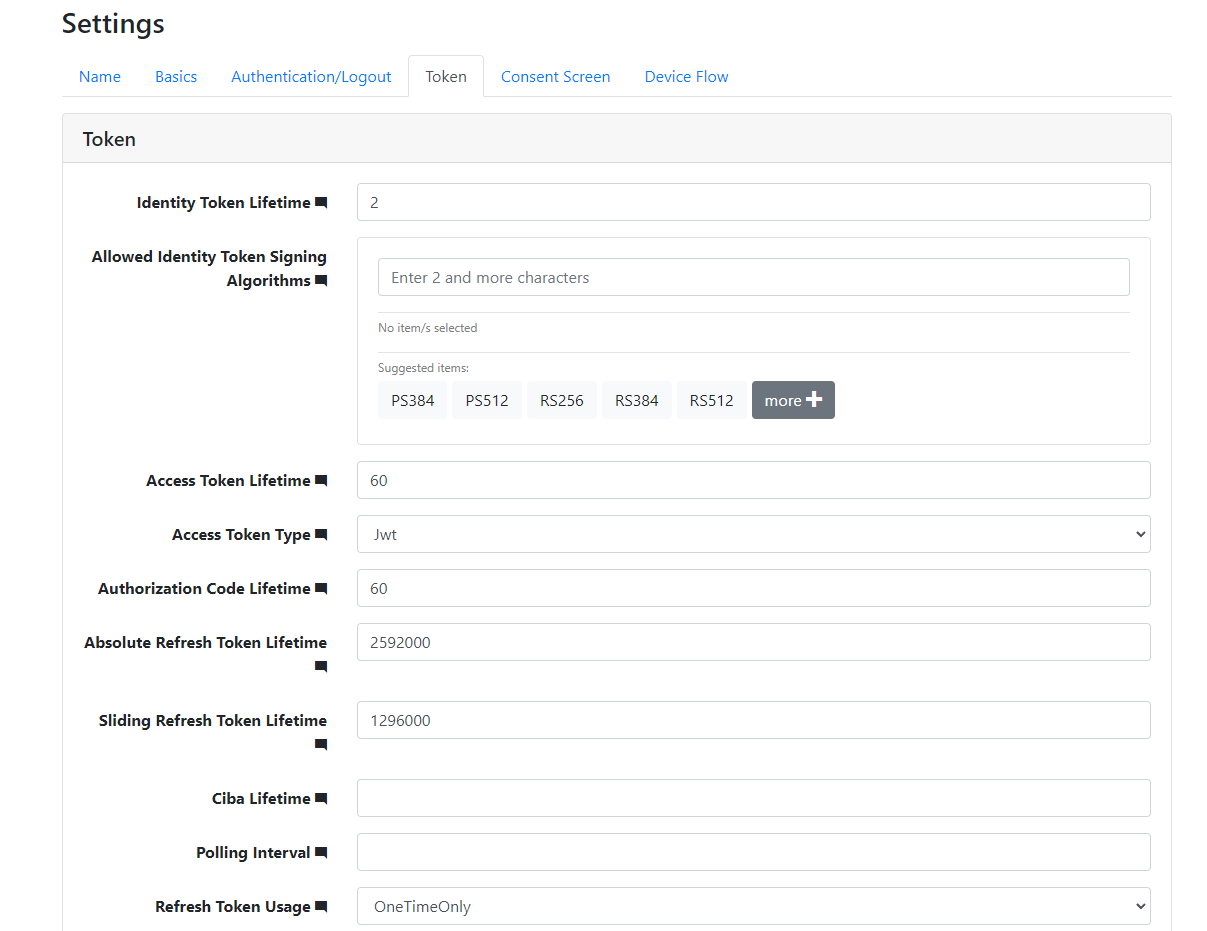Click the tooltip icon for Absolute Refresh Token Lifetime
The height and width of the screenshot is (931, 1207).
click(321, 666)
